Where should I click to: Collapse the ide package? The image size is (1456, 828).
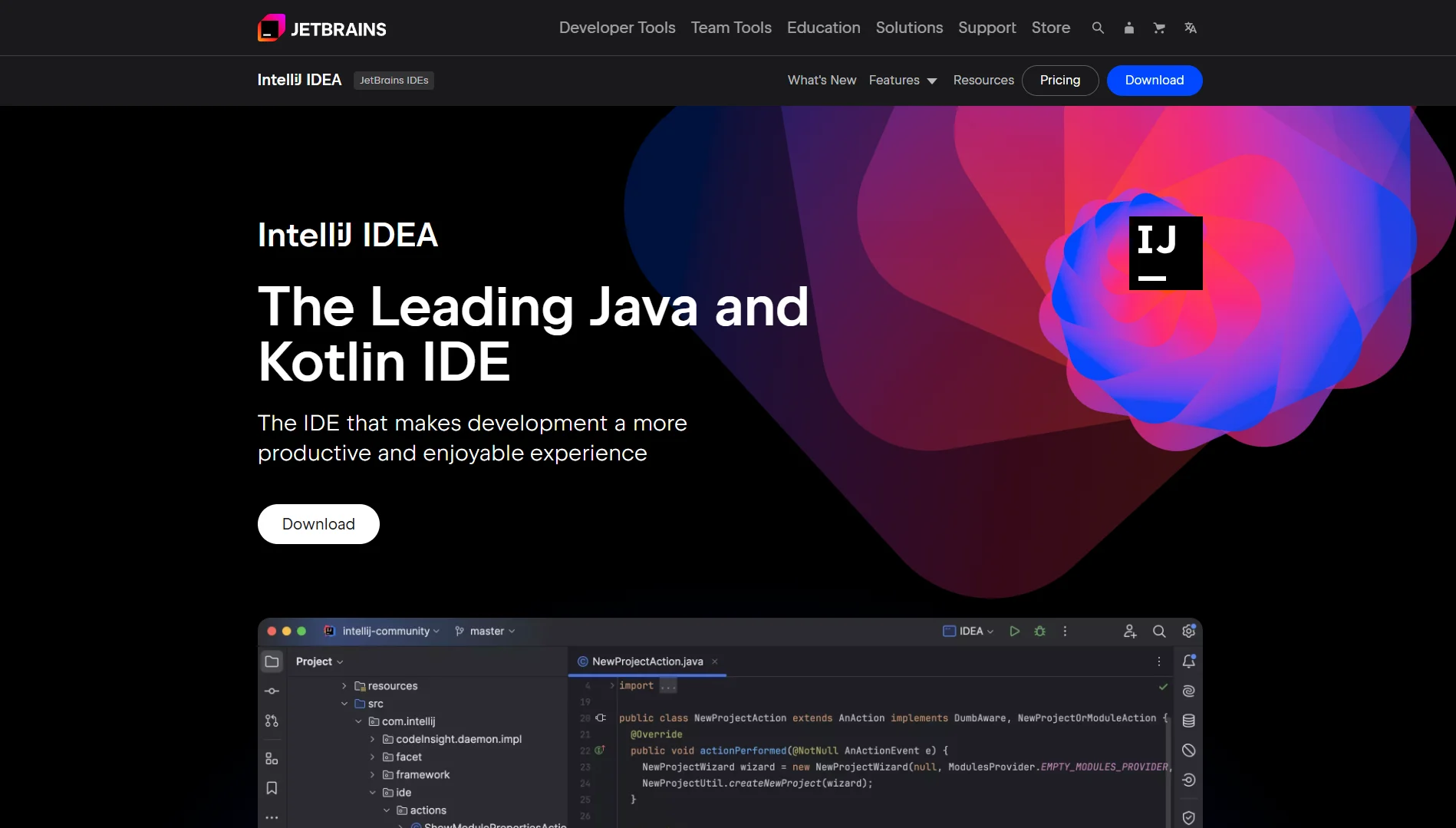pyautogui.click(x=372, y=792)
